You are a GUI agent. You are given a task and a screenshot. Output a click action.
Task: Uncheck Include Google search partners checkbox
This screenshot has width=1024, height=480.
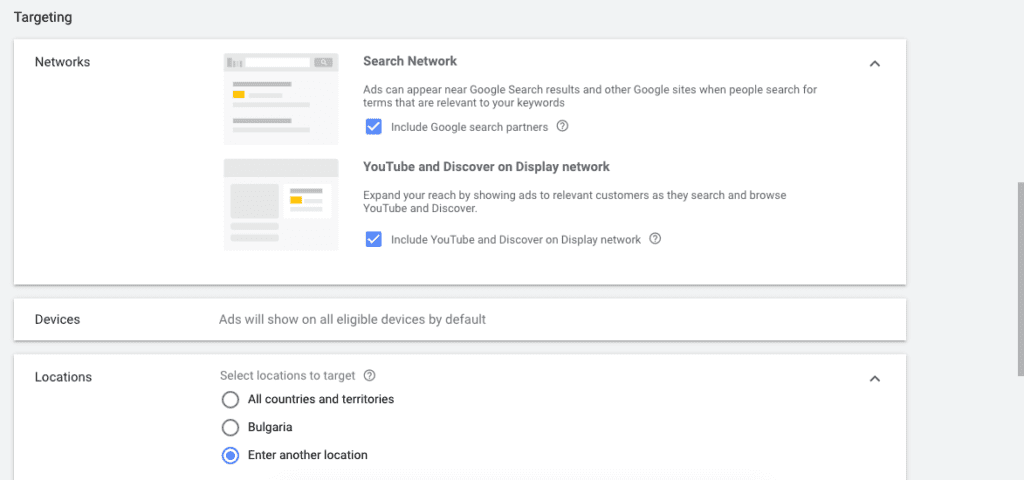click(x=374, y=127)
